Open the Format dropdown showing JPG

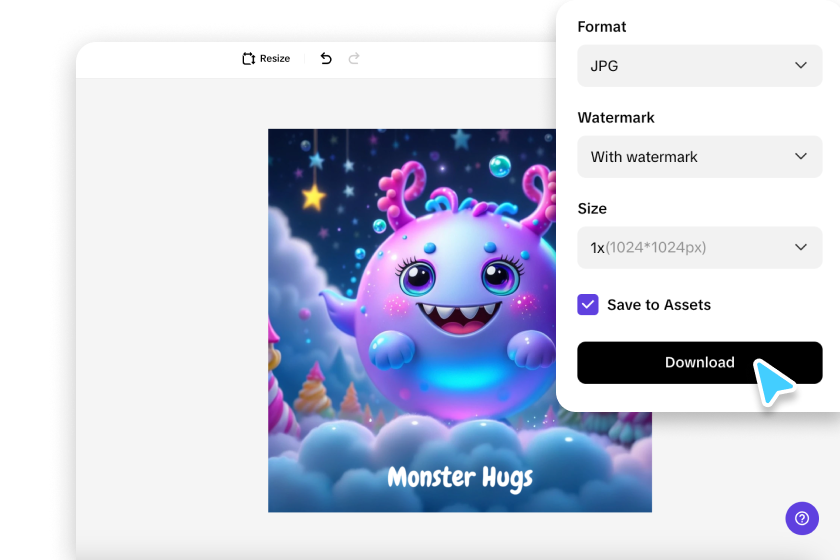pos(699,66)
